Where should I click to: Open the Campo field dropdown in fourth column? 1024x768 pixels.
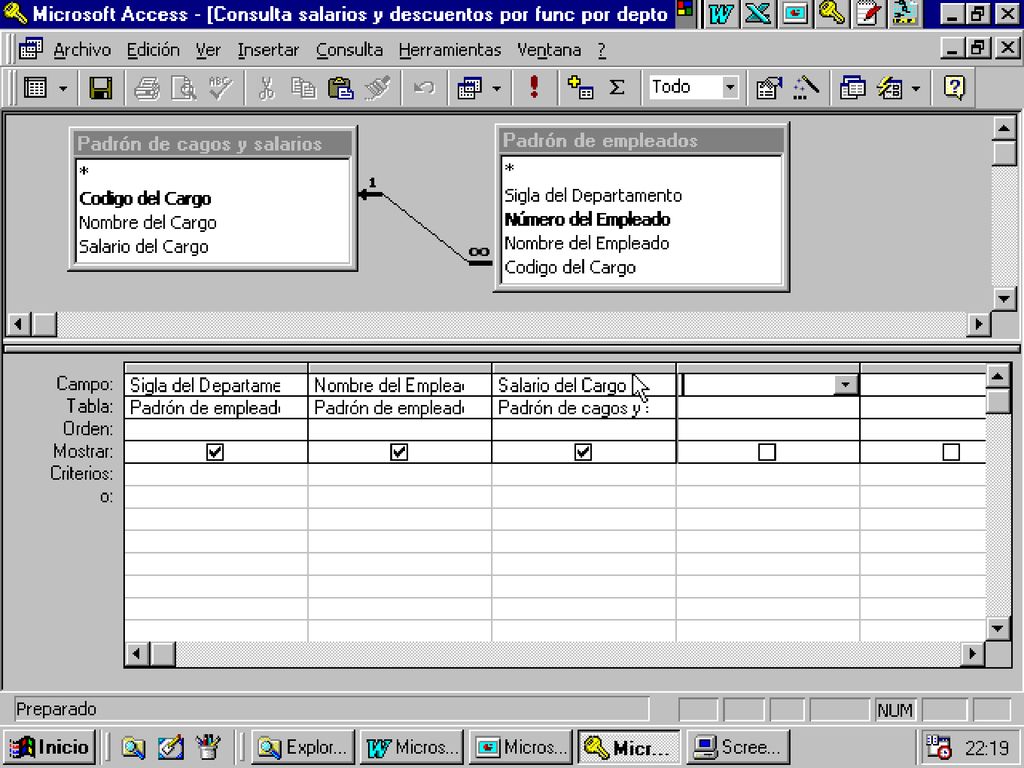[x=845, y=385]
